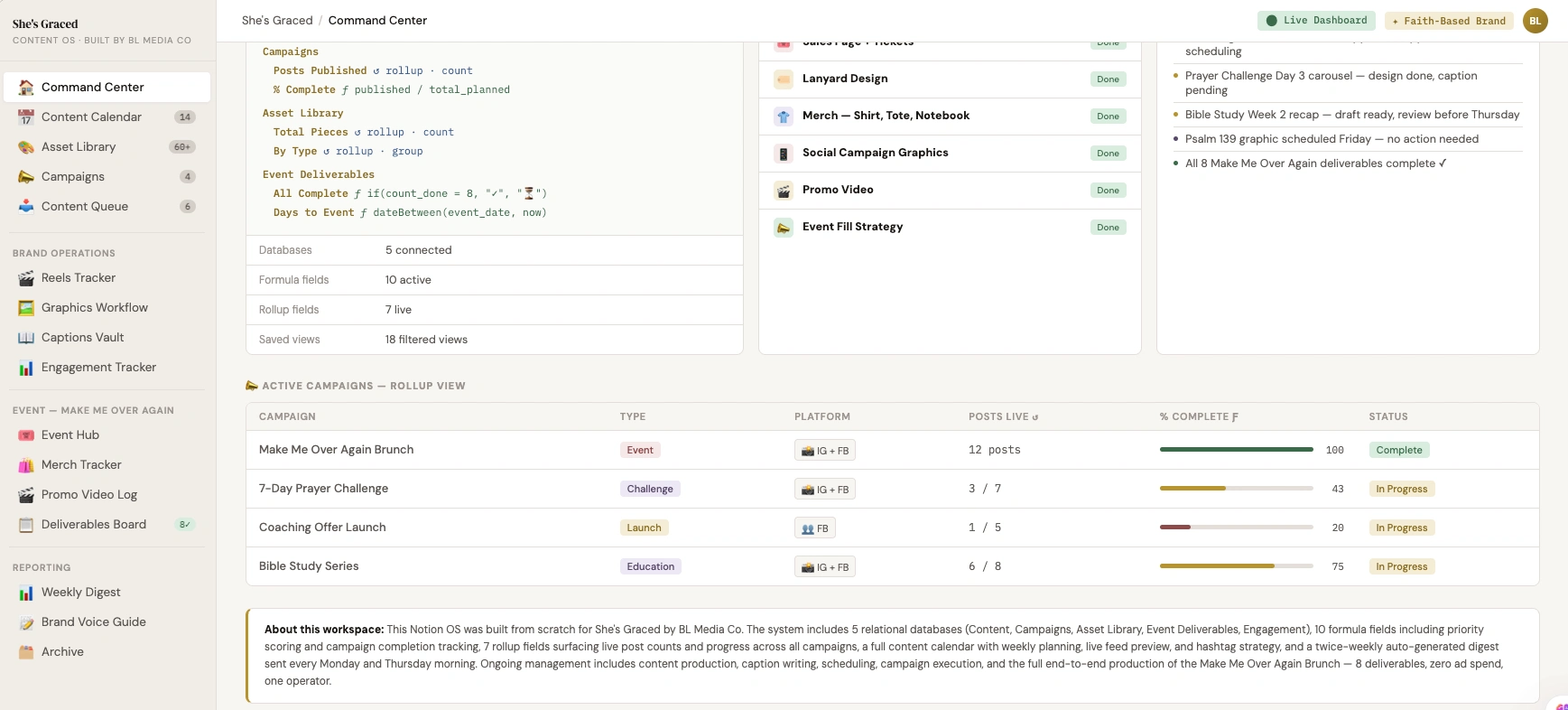Click the Graphics Workflow picture icon
The height and width of the screenshot is (710, 1568).
(26, 308)
